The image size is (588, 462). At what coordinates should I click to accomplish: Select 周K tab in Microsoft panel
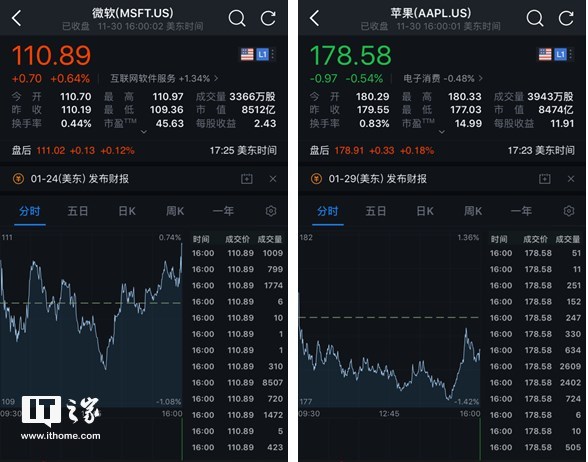coord(175,211)
